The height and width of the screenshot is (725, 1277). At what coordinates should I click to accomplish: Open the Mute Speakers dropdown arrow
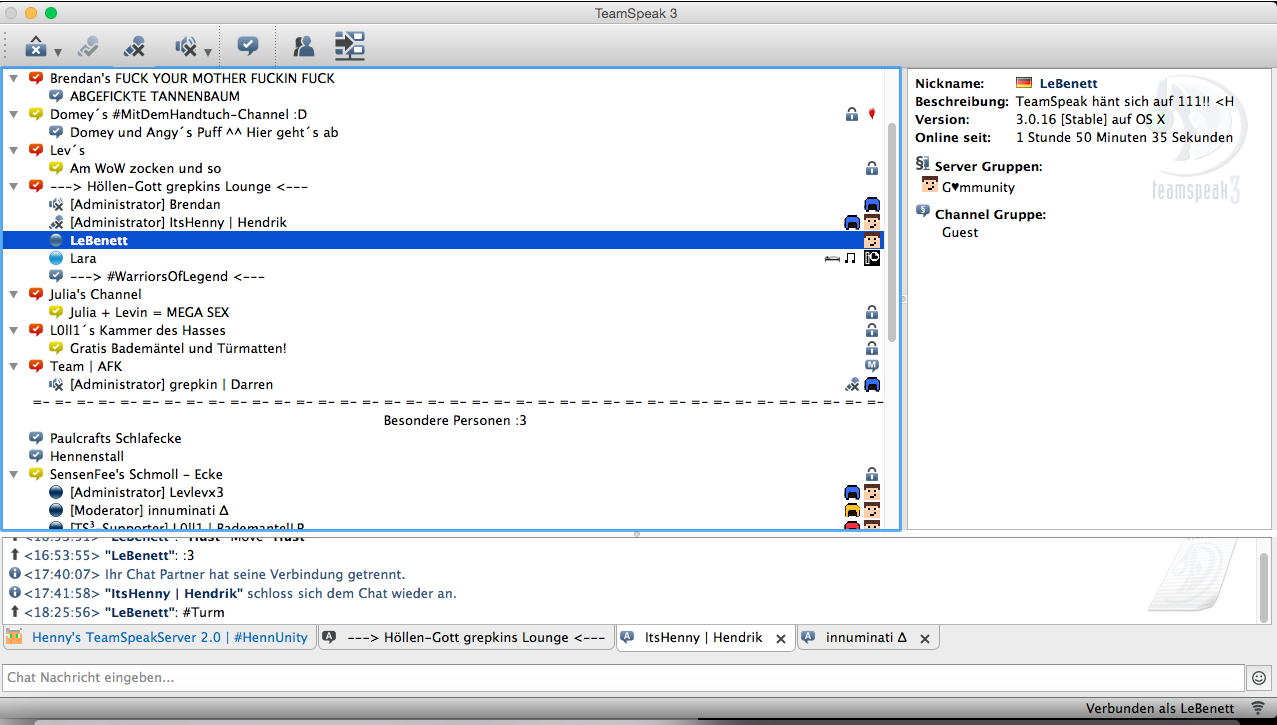coord(208,52)
